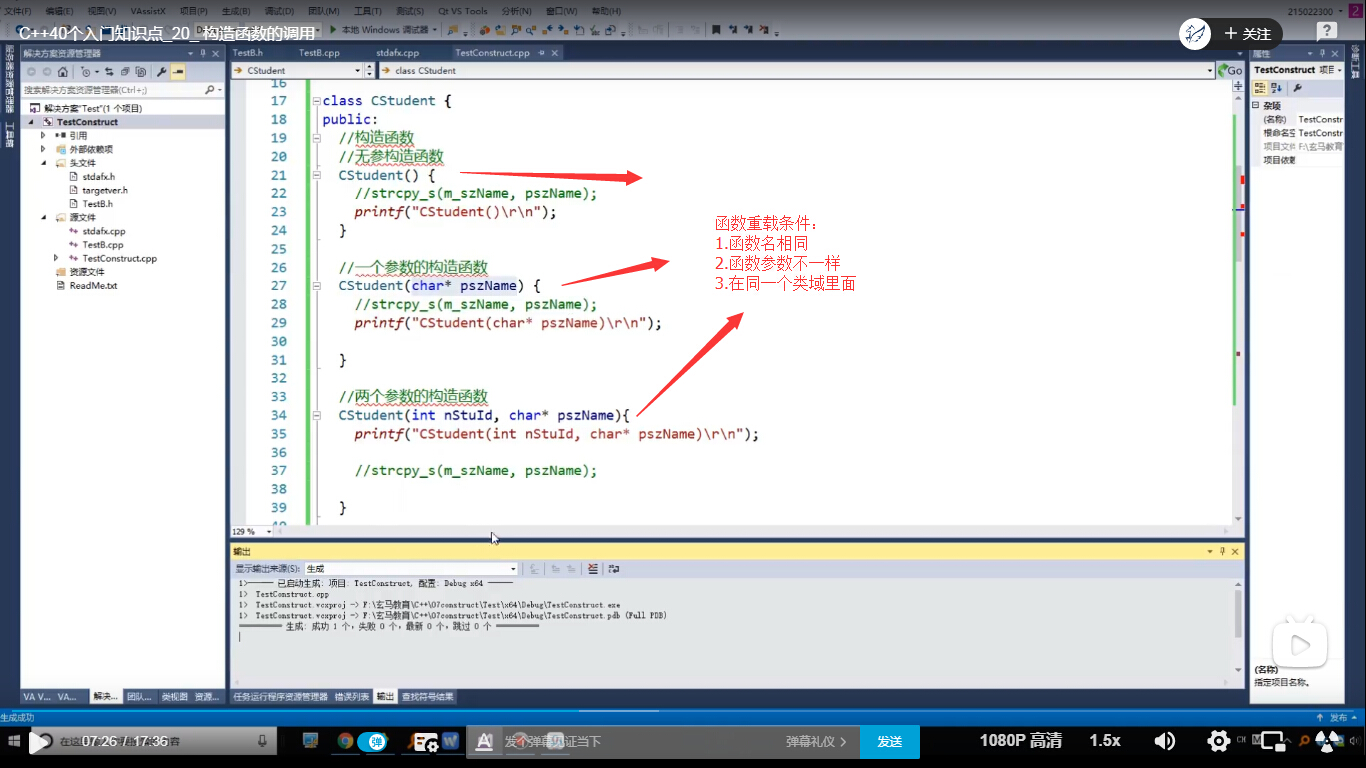Click the Solution Explorer search field
The image size is (1366, 768).
pyautogui.click(x=112, y=90)
